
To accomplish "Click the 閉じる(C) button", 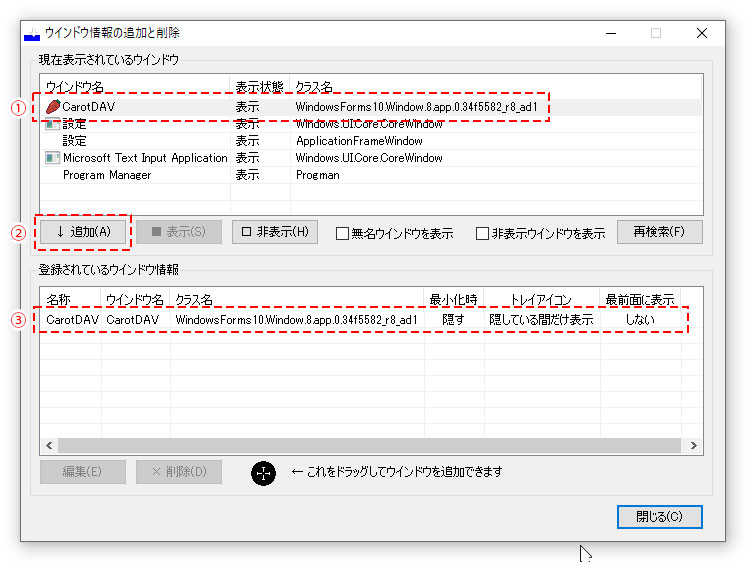I will 659,517.
